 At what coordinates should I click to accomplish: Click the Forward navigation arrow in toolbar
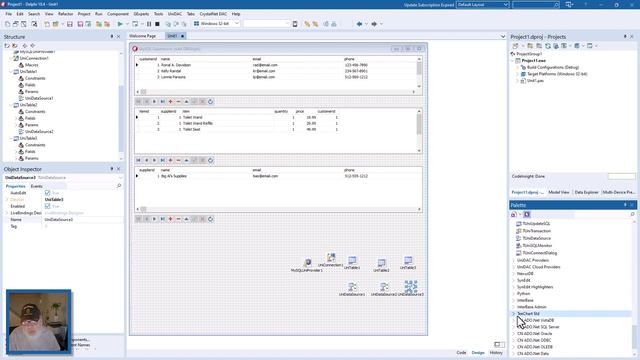click(374, 24)
